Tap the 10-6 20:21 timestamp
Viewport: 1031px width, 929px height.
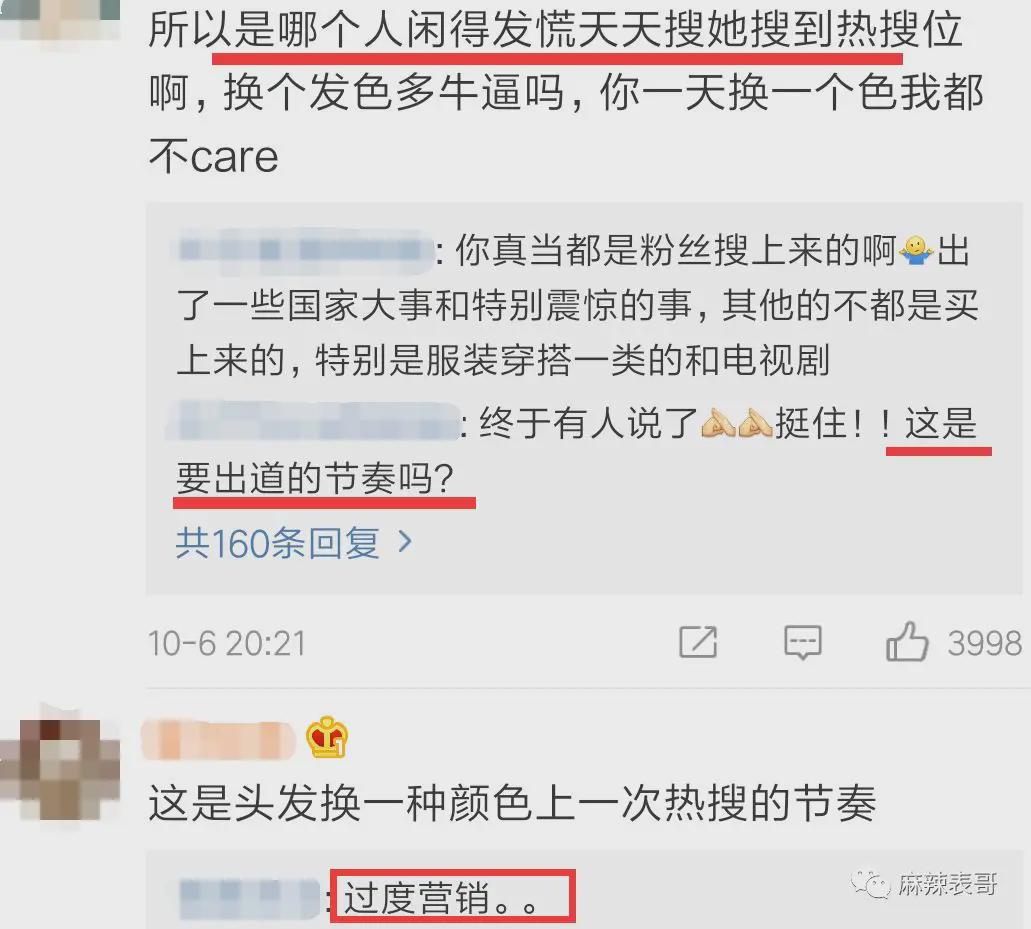tap(227, 643)
